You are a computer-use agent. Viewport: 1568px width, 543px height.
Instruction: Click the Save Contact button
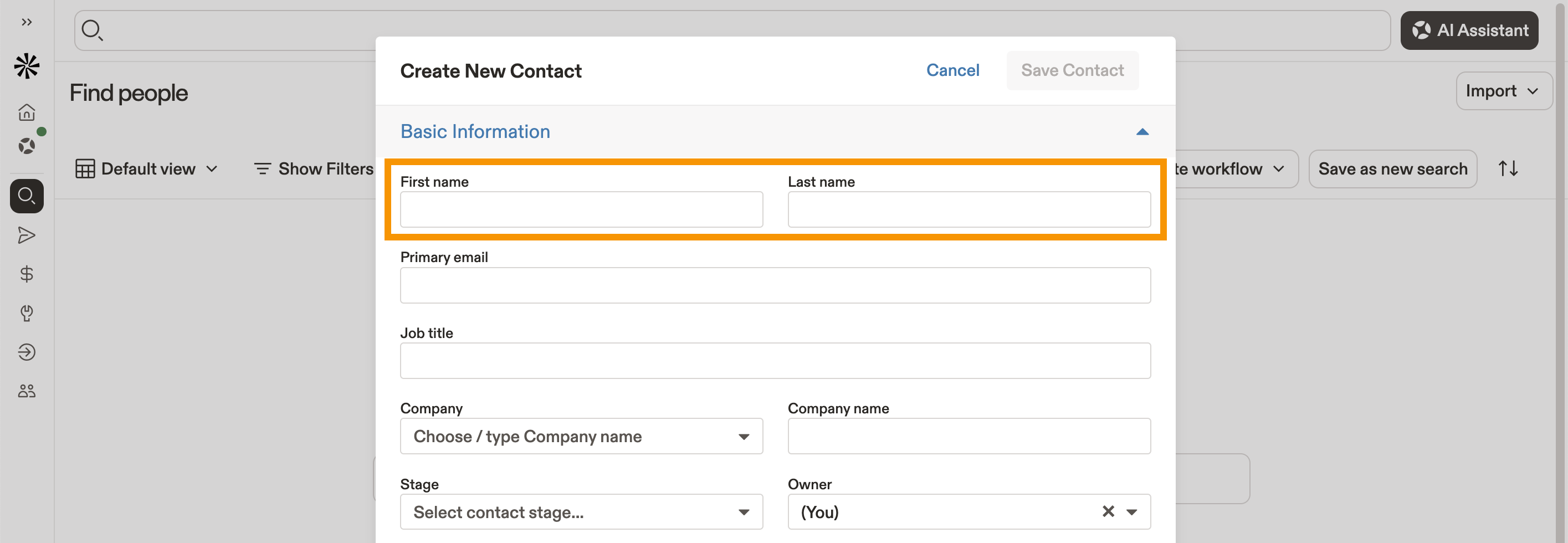[1072, 70]
